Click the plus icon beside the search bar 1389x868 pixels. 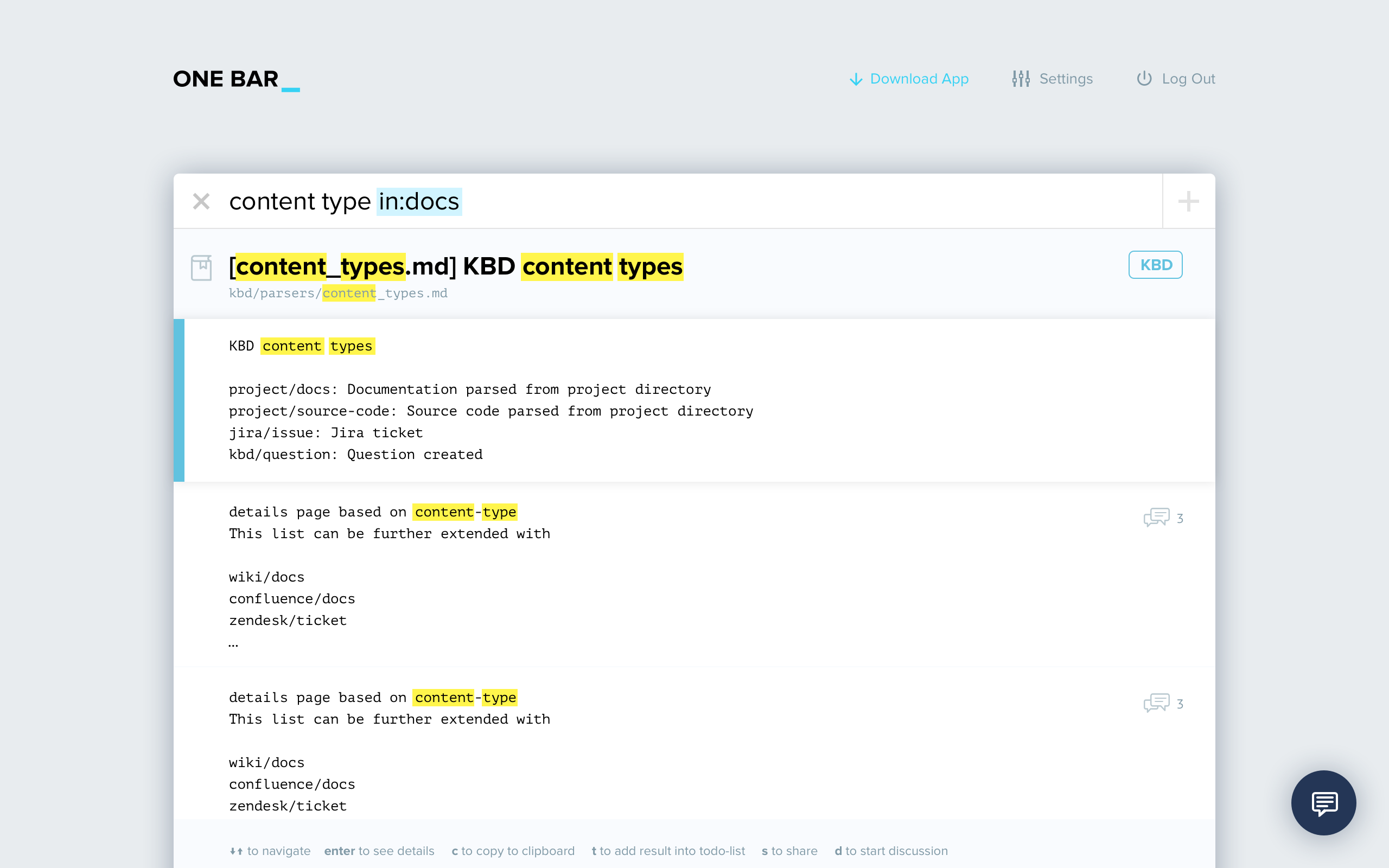tap(1188, 201)
